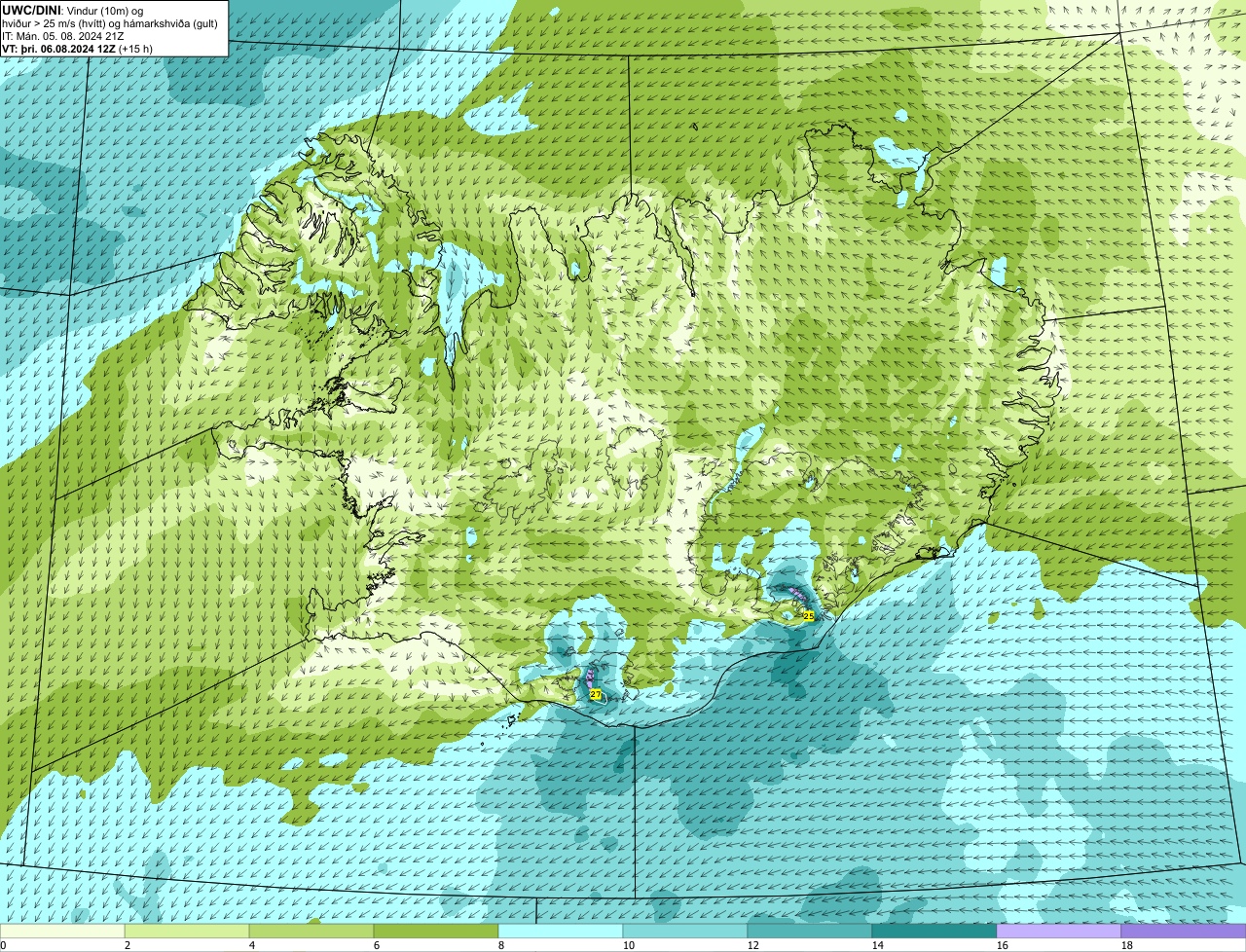Click the yellow gust label "25"
Image resolution: width=1246 pixels, height=952 pixels.
click(808, 616)
